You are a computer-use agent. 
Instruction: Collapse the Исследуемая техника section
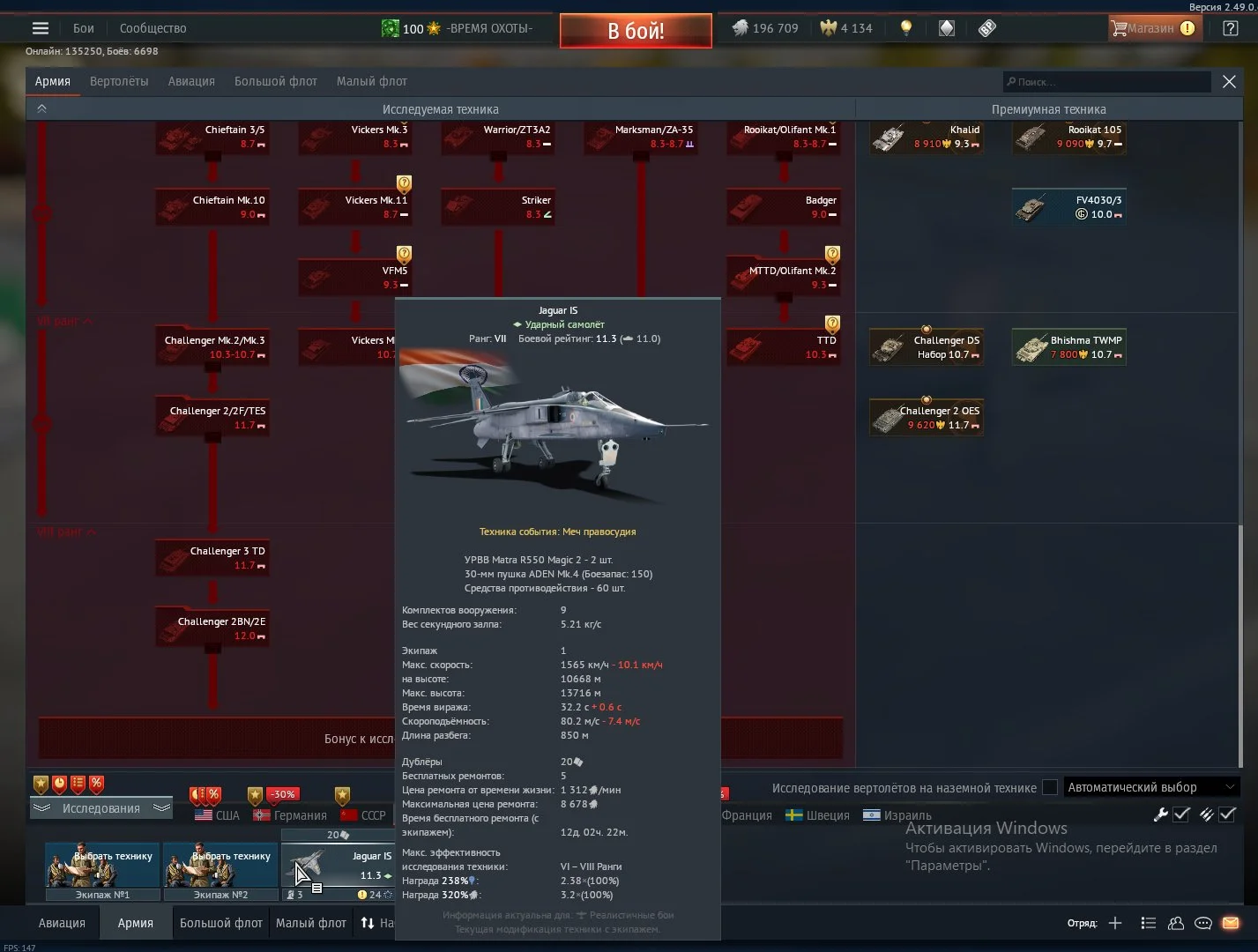(41, 109)
